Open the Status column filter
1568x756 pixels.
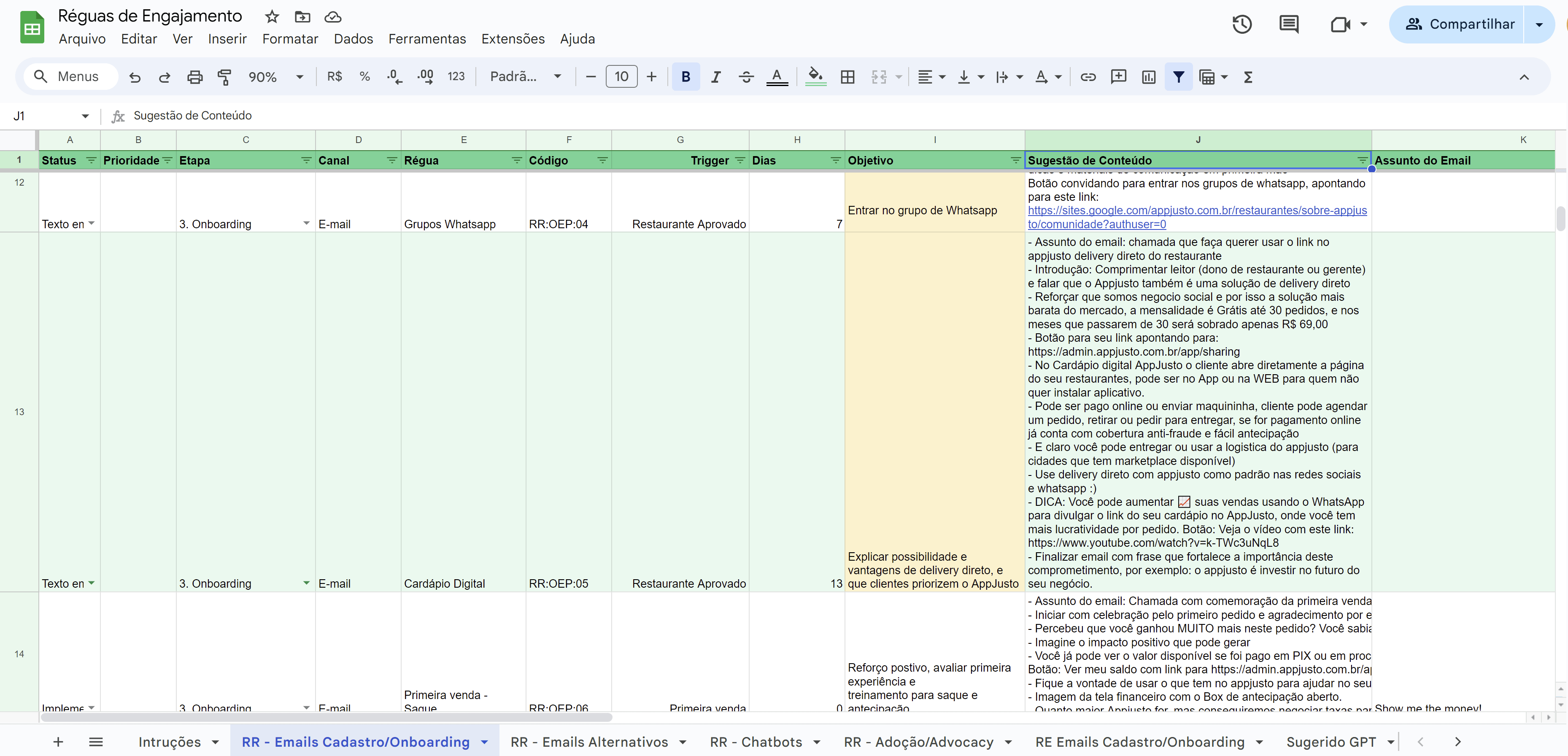click(x=91, y=160)
